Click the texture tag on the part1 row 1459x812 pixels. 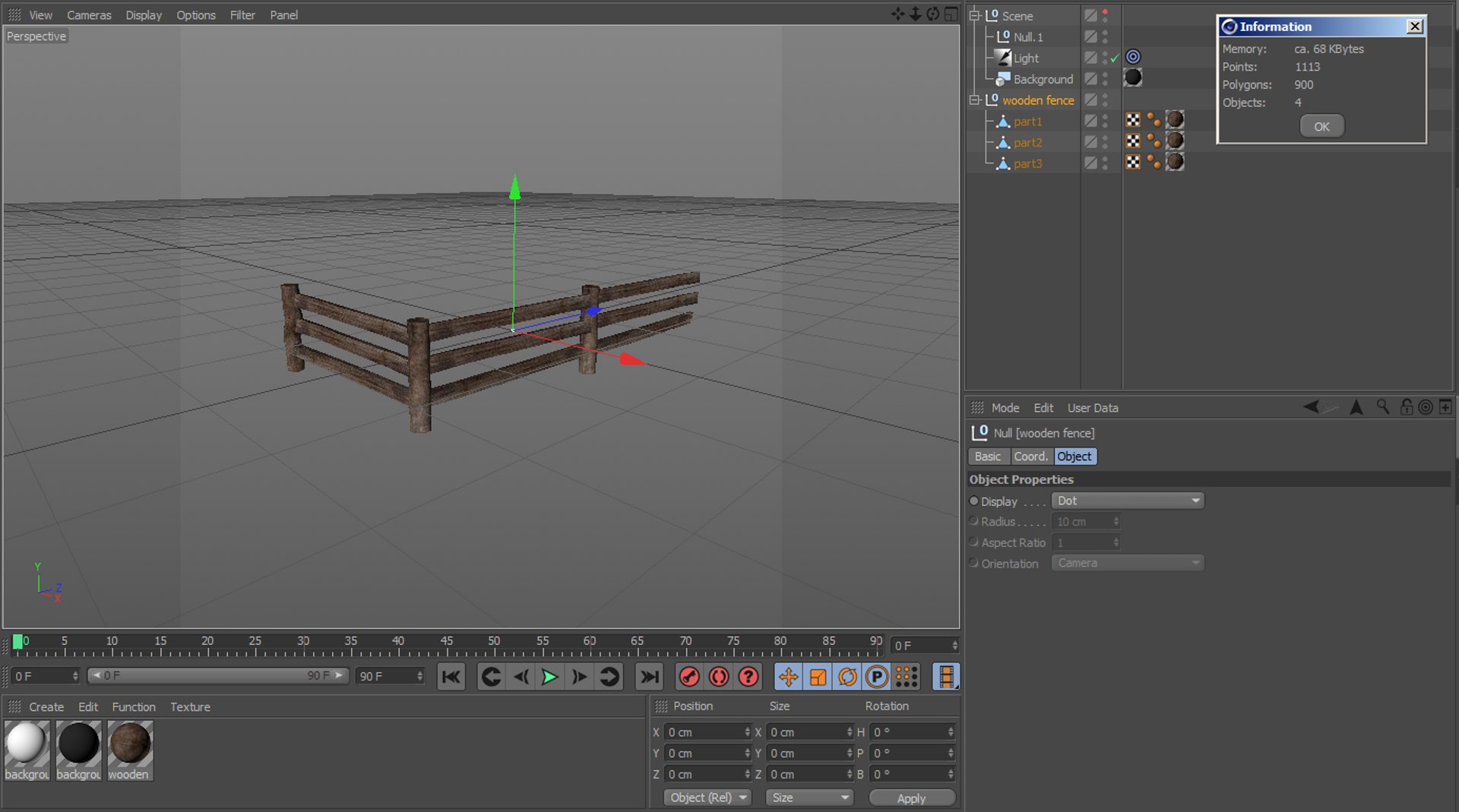click(1175, 120)
